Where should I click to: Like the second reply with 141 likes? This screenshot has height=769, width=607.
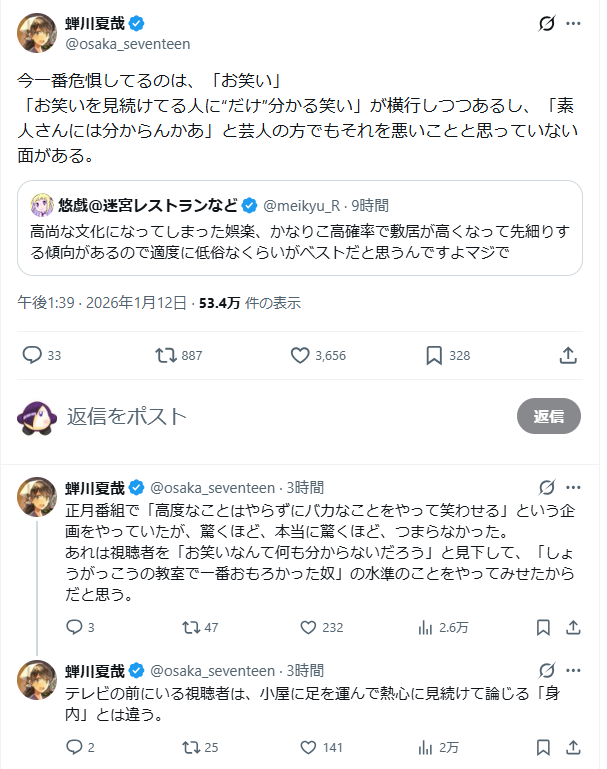coord(309,746)
